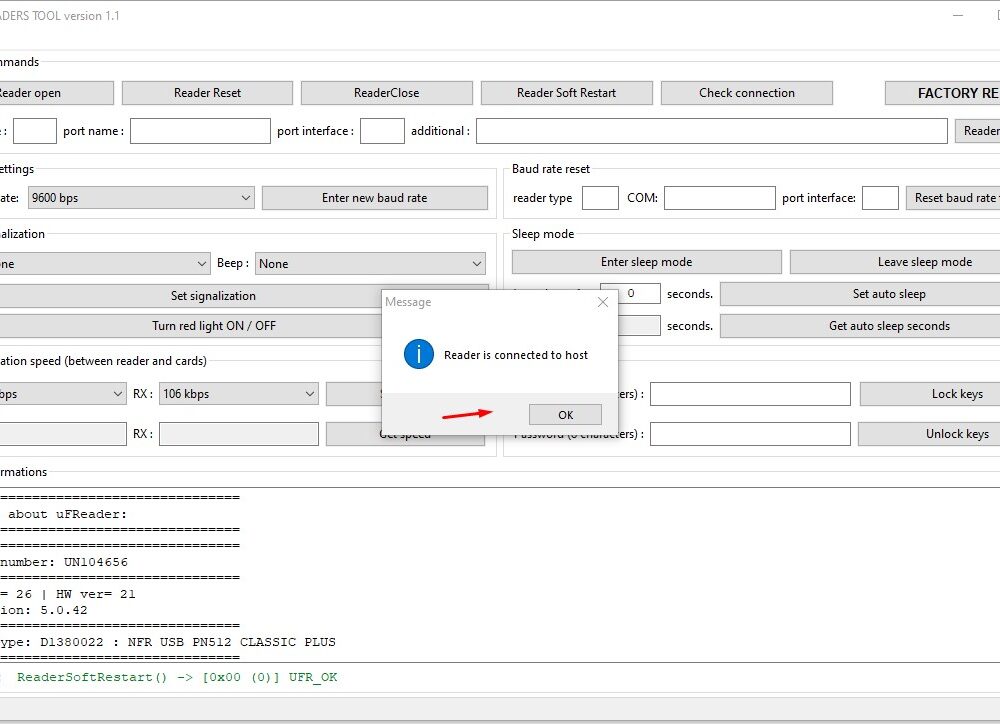Click the empty RX readout field
This screenshot has height=724, width=1000.
coord(239,434)
